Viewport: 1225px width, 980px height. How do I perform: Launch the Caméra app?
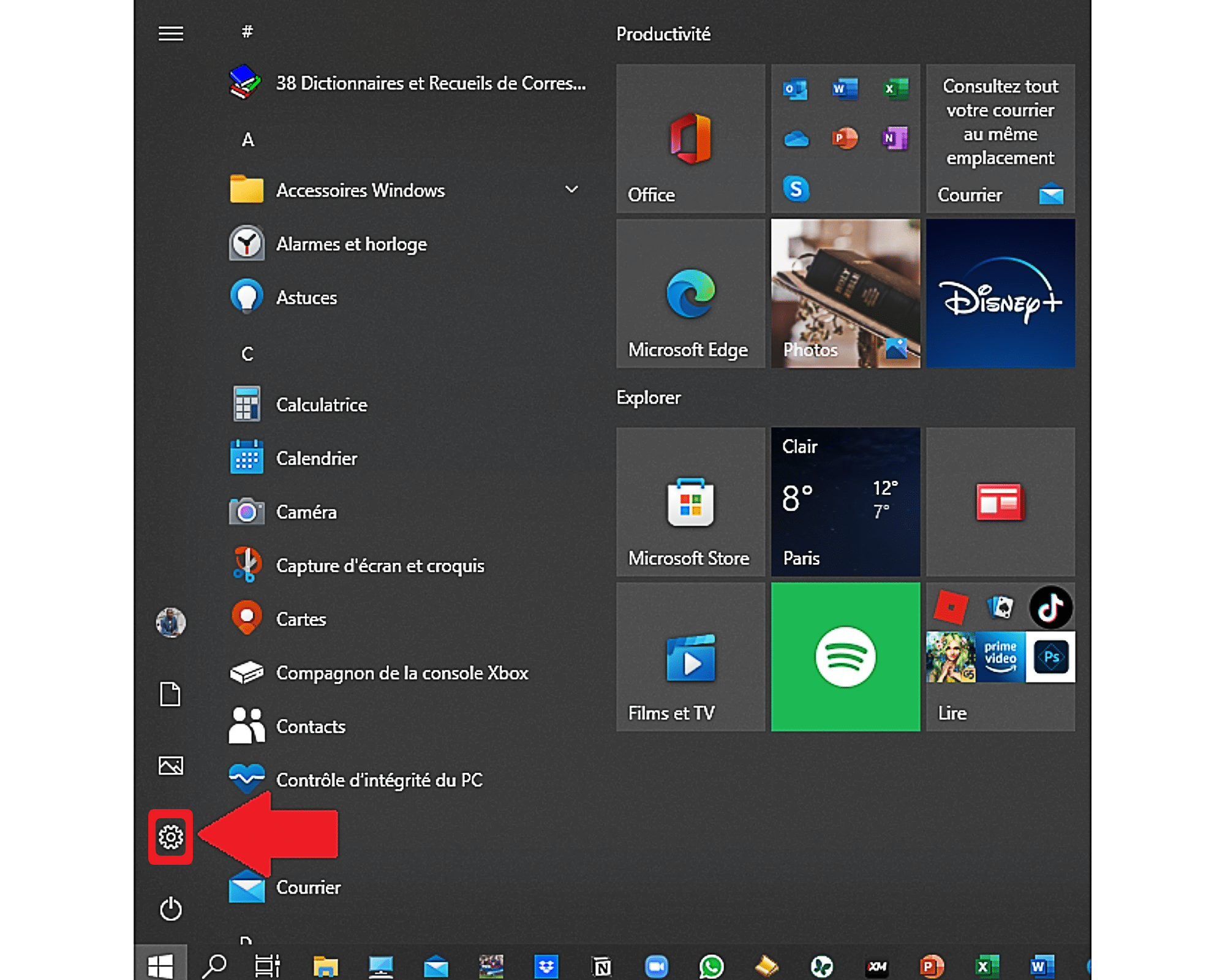405,512
